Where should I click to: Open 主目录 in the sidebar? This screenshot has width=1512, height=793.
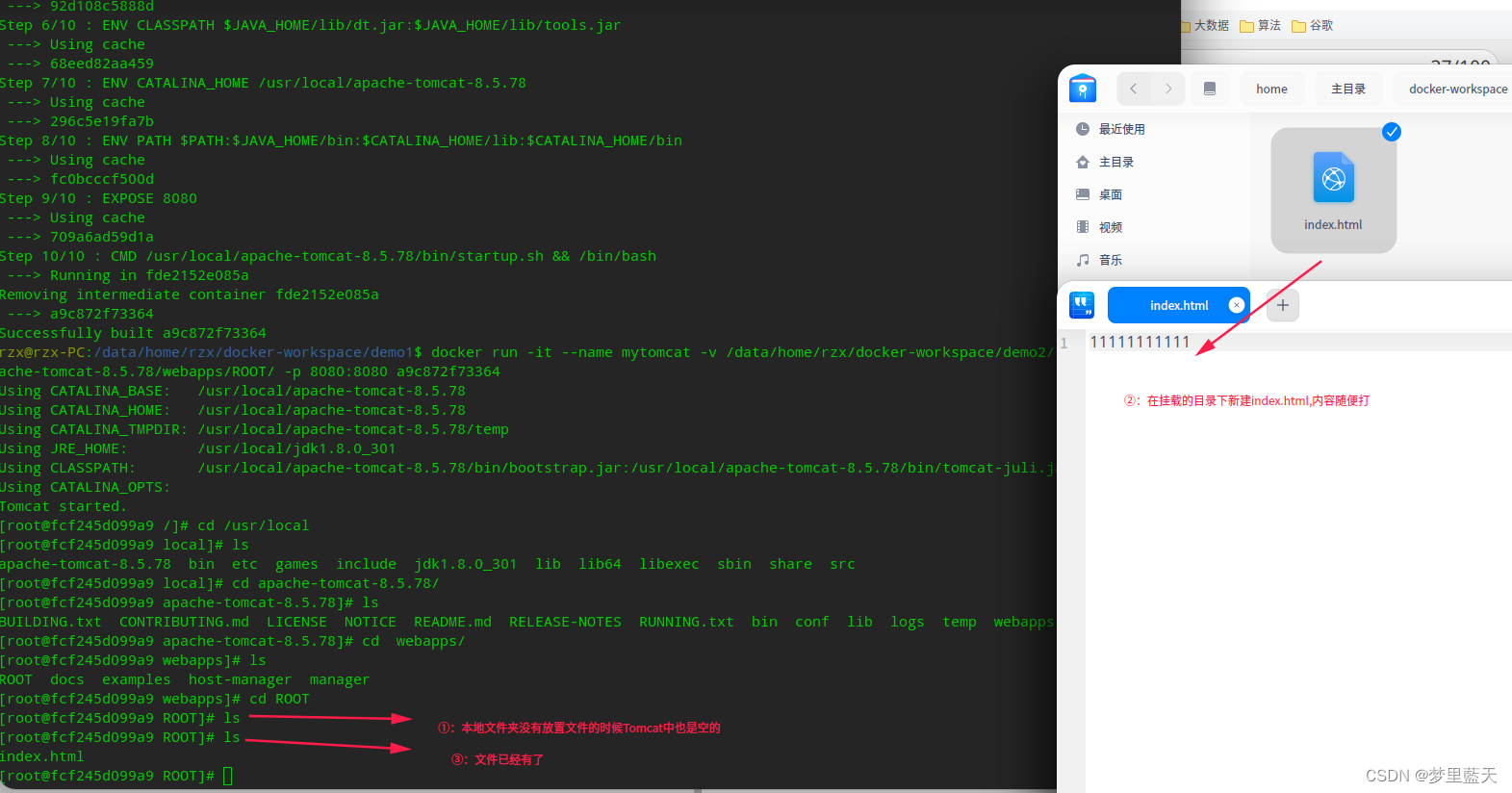1116,162
